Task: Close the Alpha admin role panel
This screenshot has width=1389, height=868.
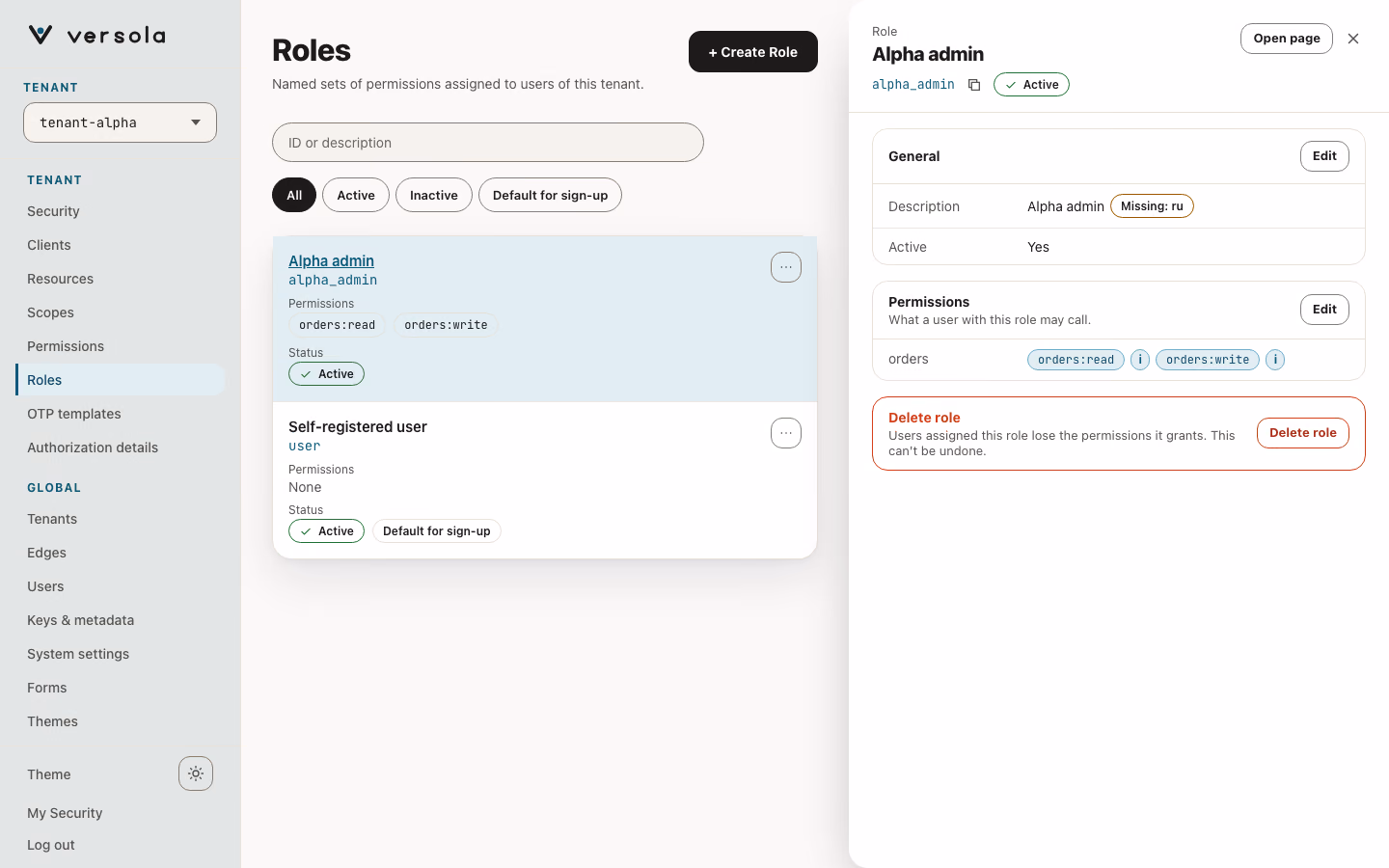Action: (1353, 39)
